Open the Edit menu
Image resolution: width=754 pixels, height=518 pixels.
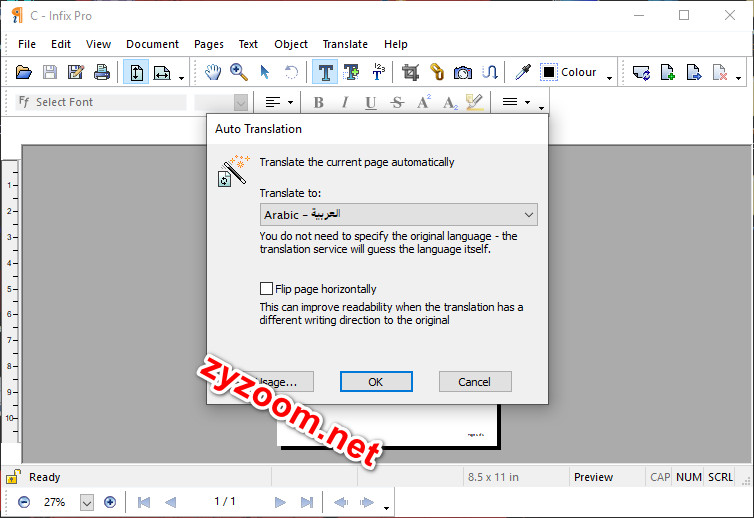tap(61, 44)
